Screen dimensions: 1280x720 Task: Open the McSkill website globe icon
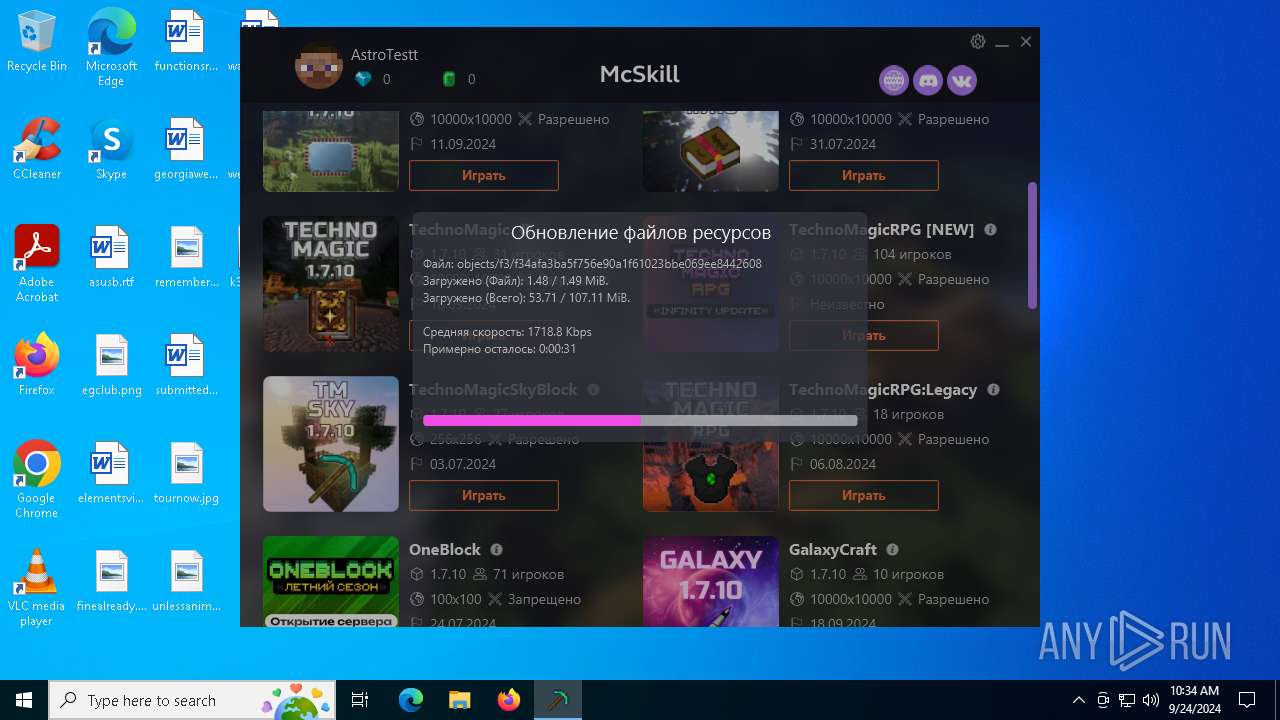894,81
